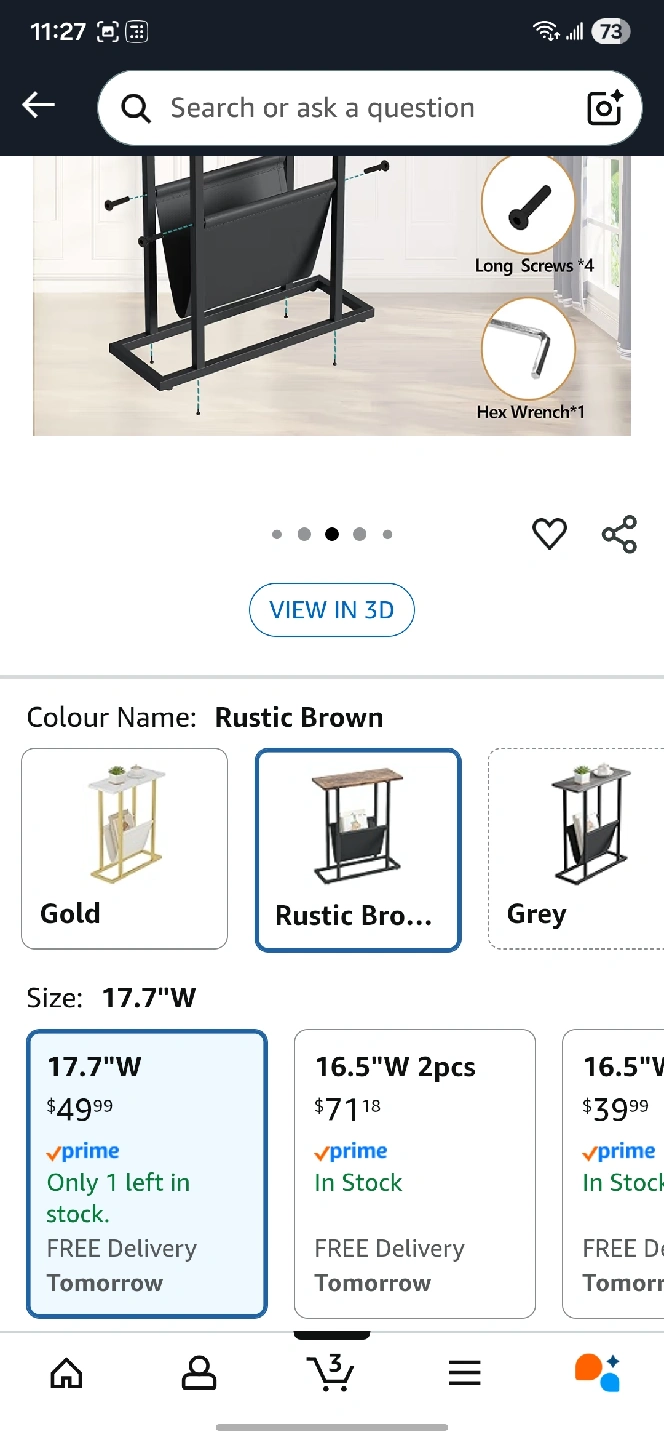Go to Home tab icon
This screenshot has width=664, height=1440.
pos(66,1373)
